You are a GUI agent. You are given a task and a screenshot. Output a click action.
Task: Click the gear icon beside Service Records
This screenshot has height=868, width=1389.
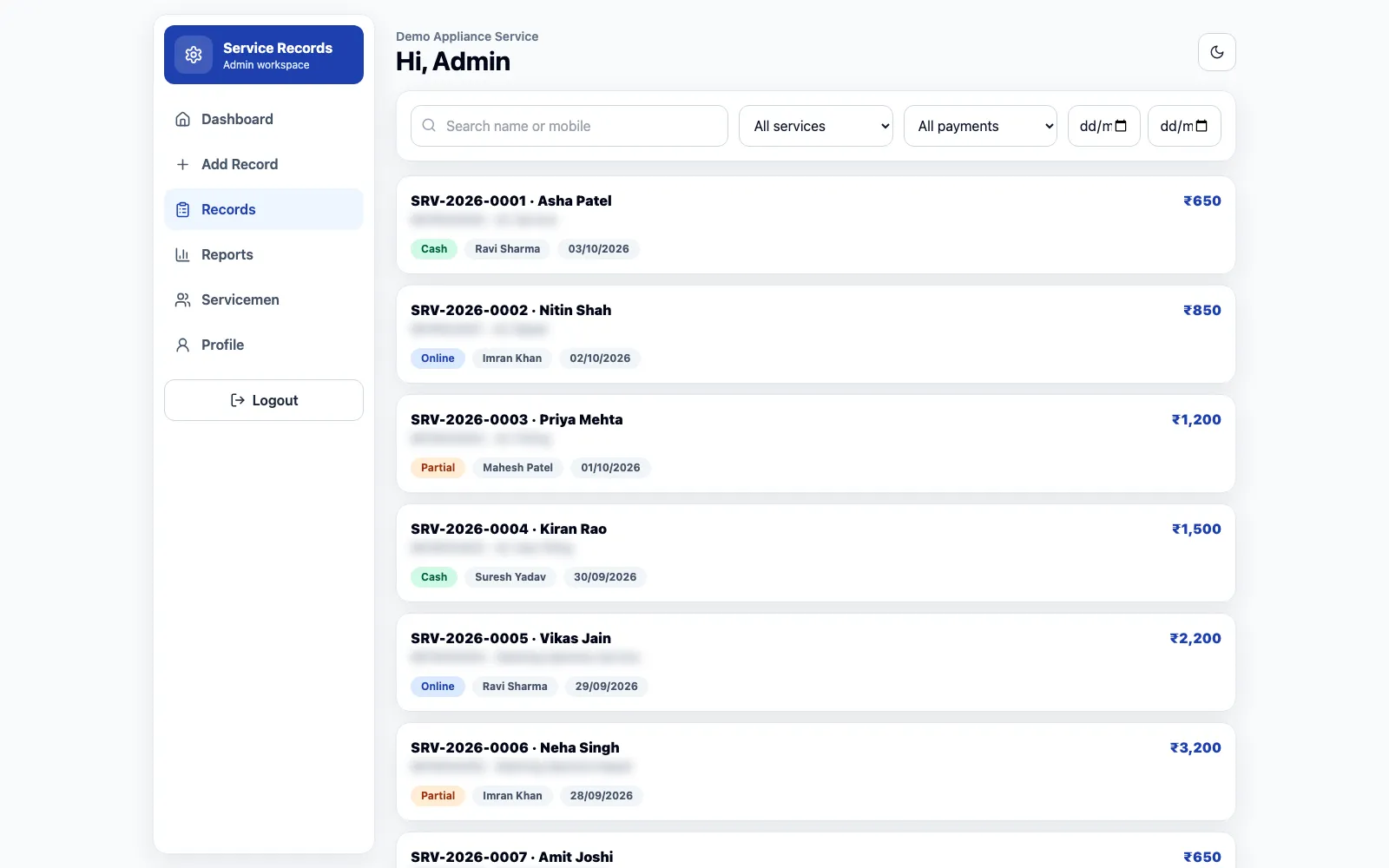point(194,55)
